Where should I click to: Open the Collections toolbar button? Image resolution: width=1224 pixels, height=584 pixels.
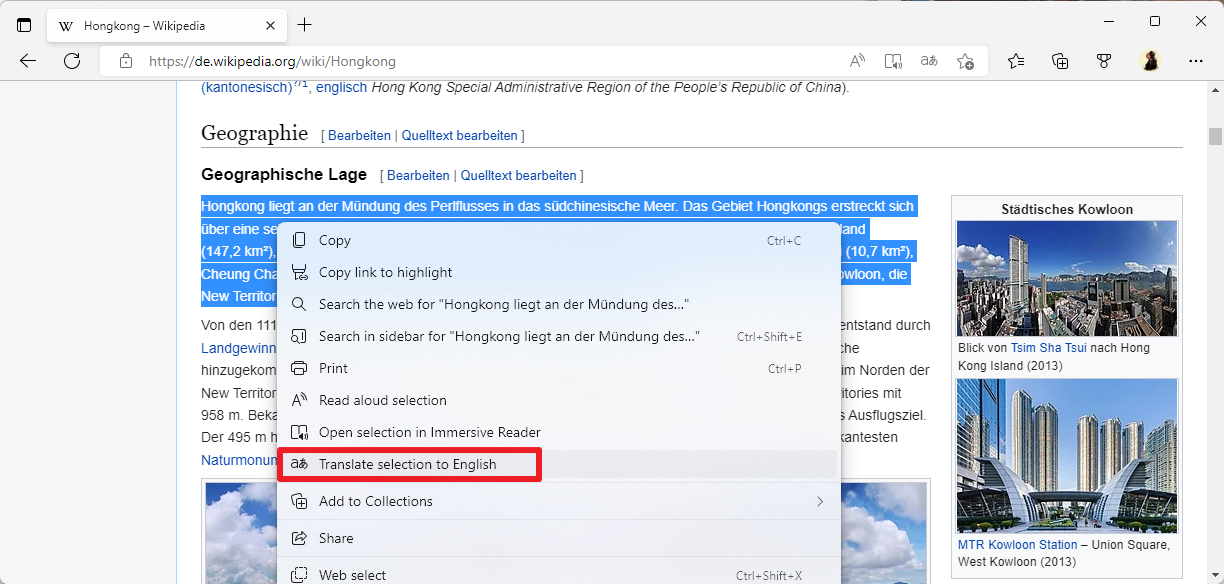(x=1060, y=61)
